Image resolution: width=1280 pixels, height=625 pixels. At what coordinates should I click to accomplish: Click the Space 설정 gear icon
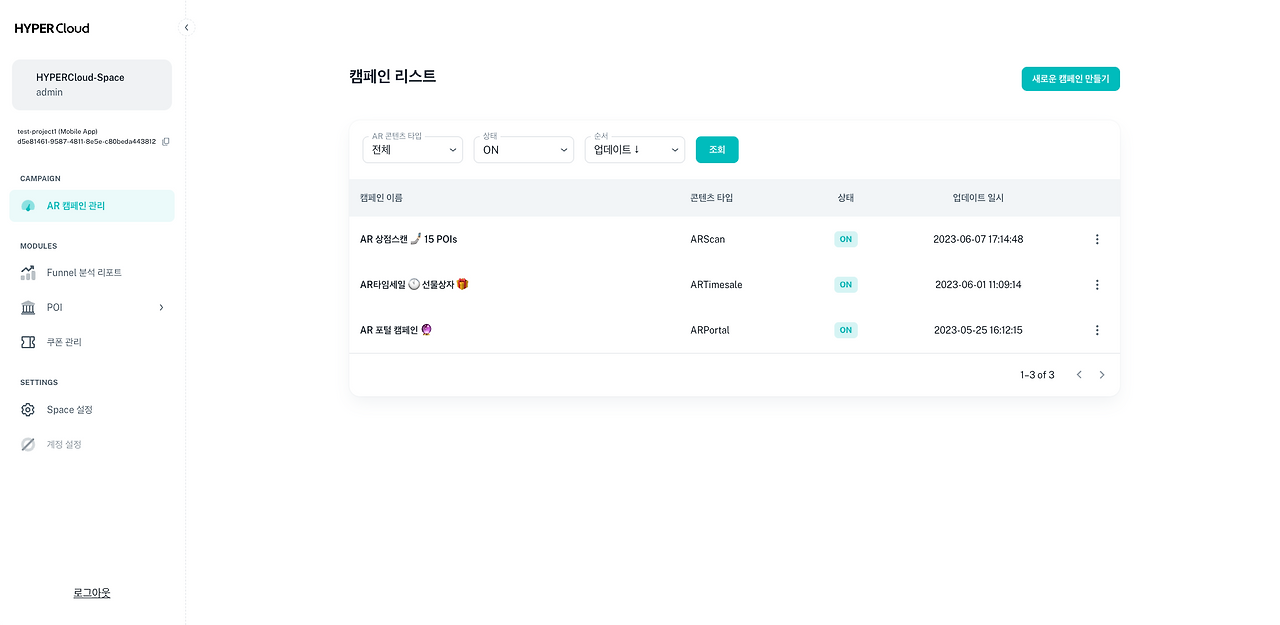(27, 409)
